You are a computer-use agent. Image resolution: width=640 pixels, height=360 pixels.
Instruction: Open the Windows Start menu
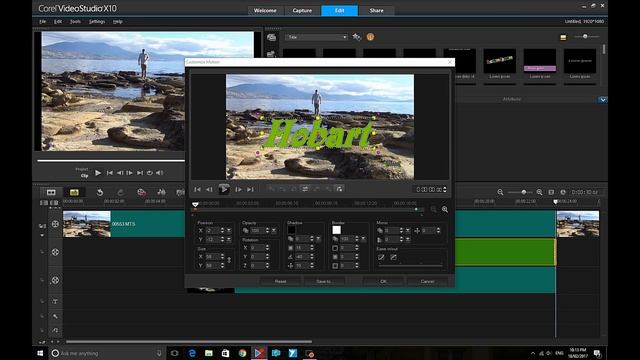tap(40, 353)
